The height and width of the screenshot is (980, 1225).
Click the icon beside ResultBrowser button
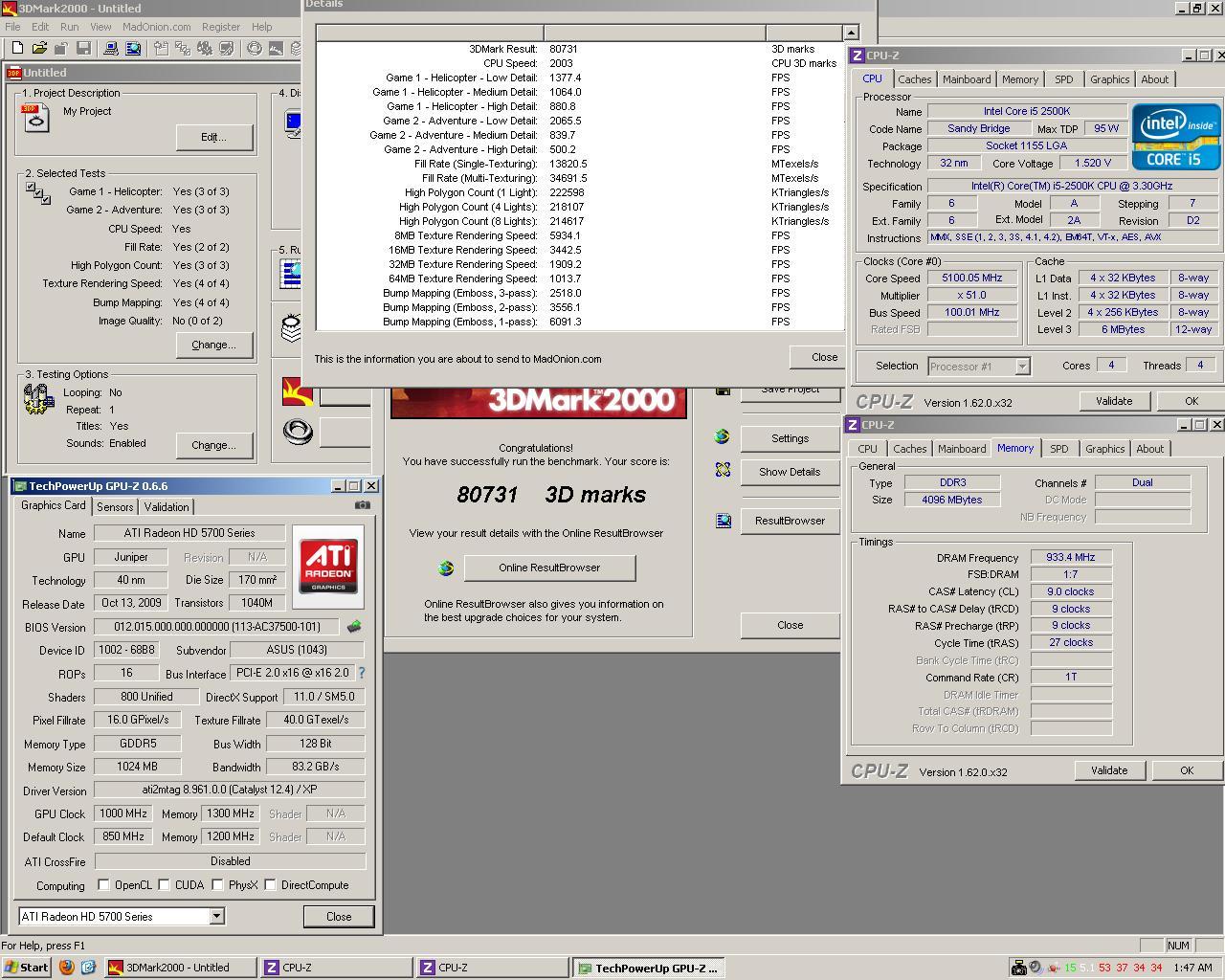724,521
